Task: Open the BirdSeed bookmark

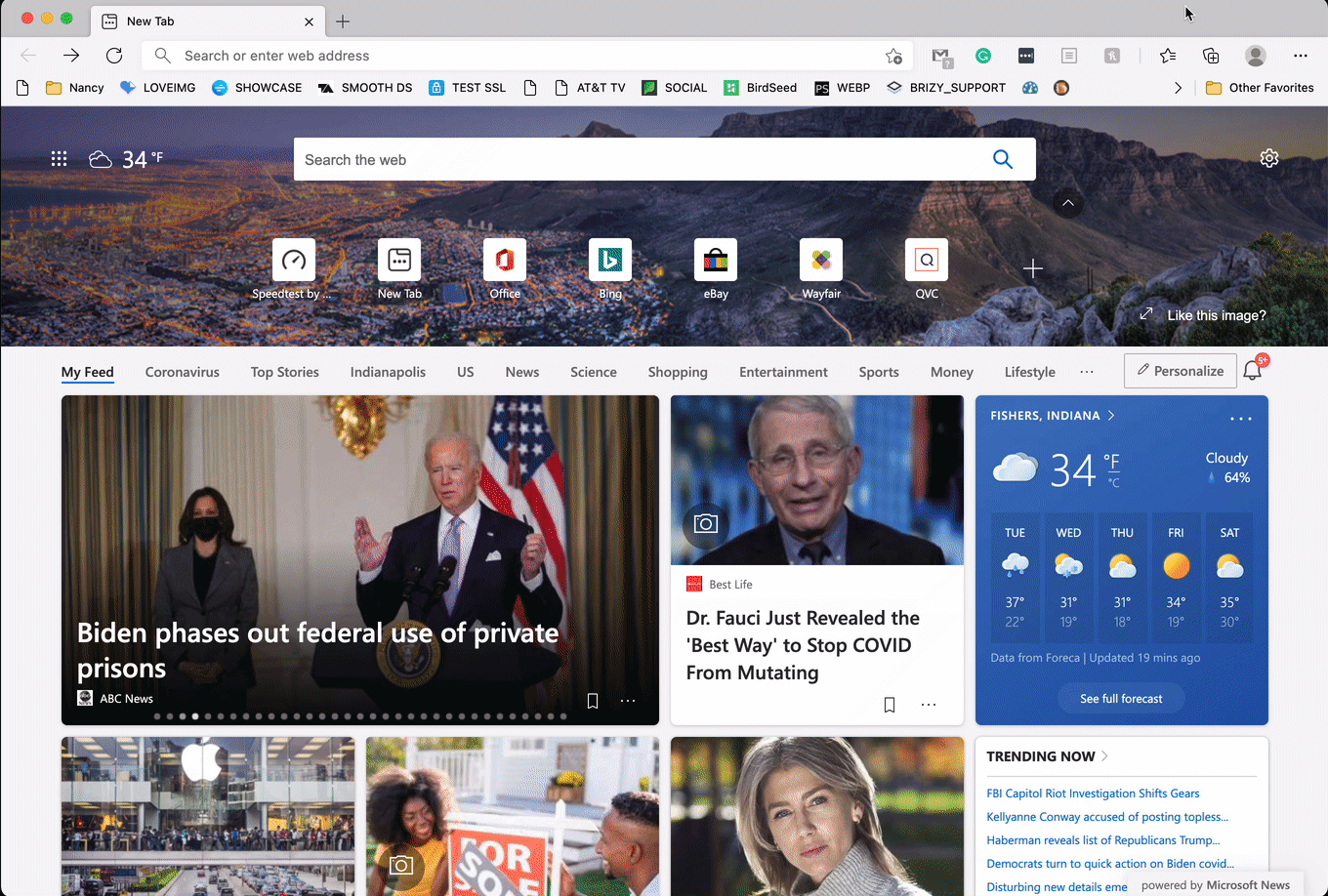Action: pyautogui.click(x=760, y=88)
